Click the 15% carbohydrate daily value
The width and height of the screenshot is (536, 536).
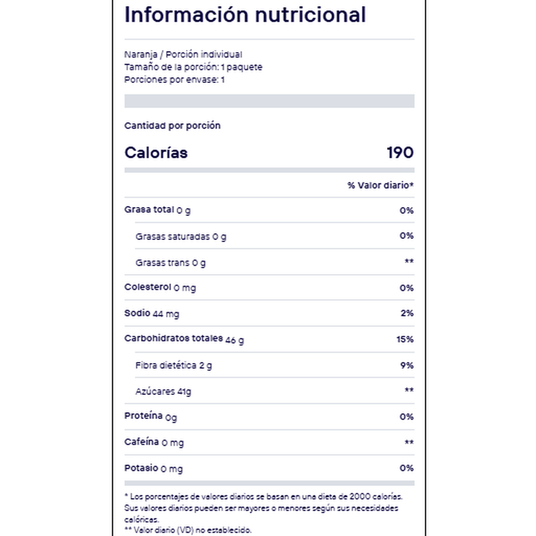tap(405, 339)
